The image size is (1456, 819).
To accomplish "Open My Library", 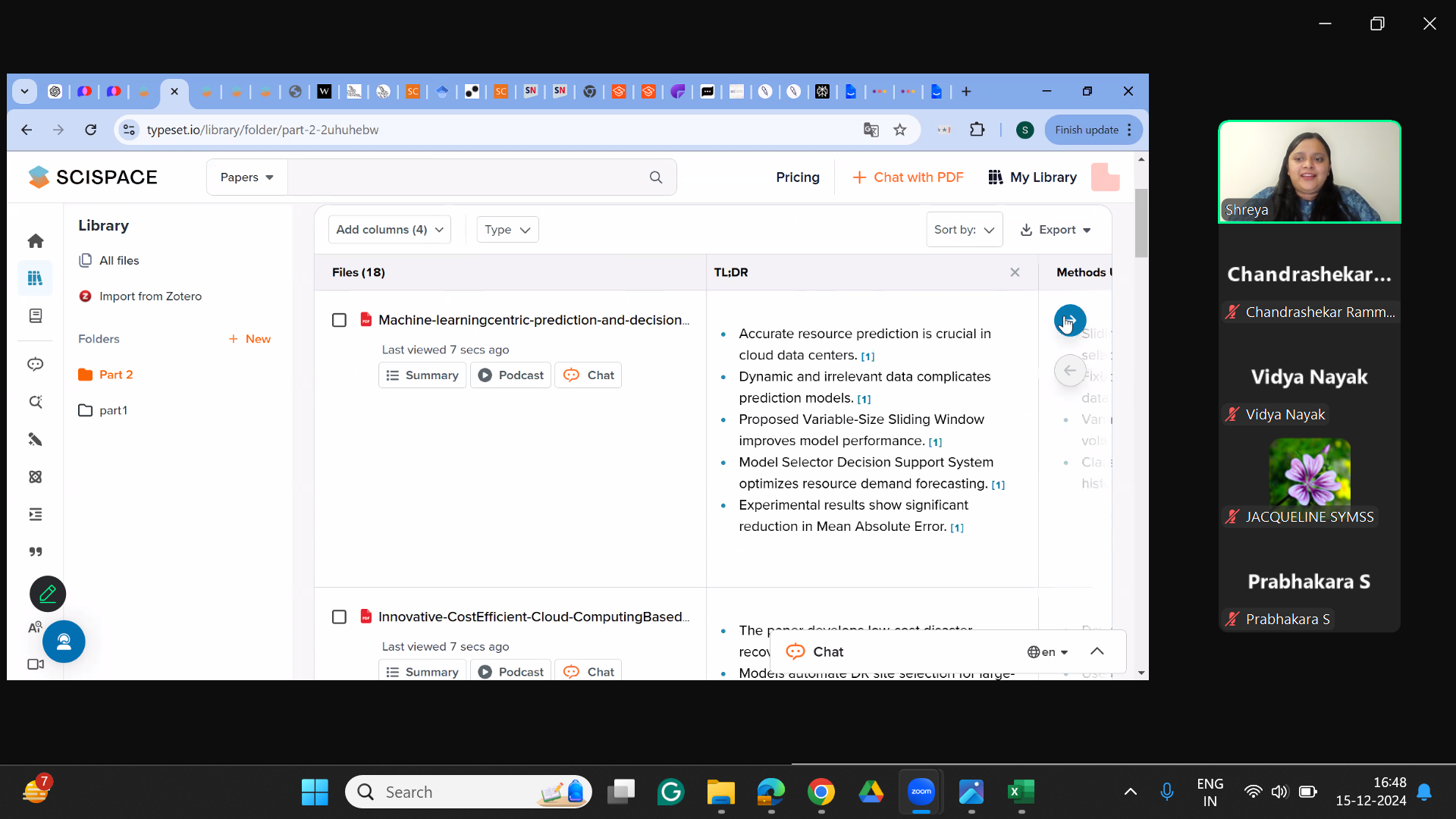I will click(1032, 177).
